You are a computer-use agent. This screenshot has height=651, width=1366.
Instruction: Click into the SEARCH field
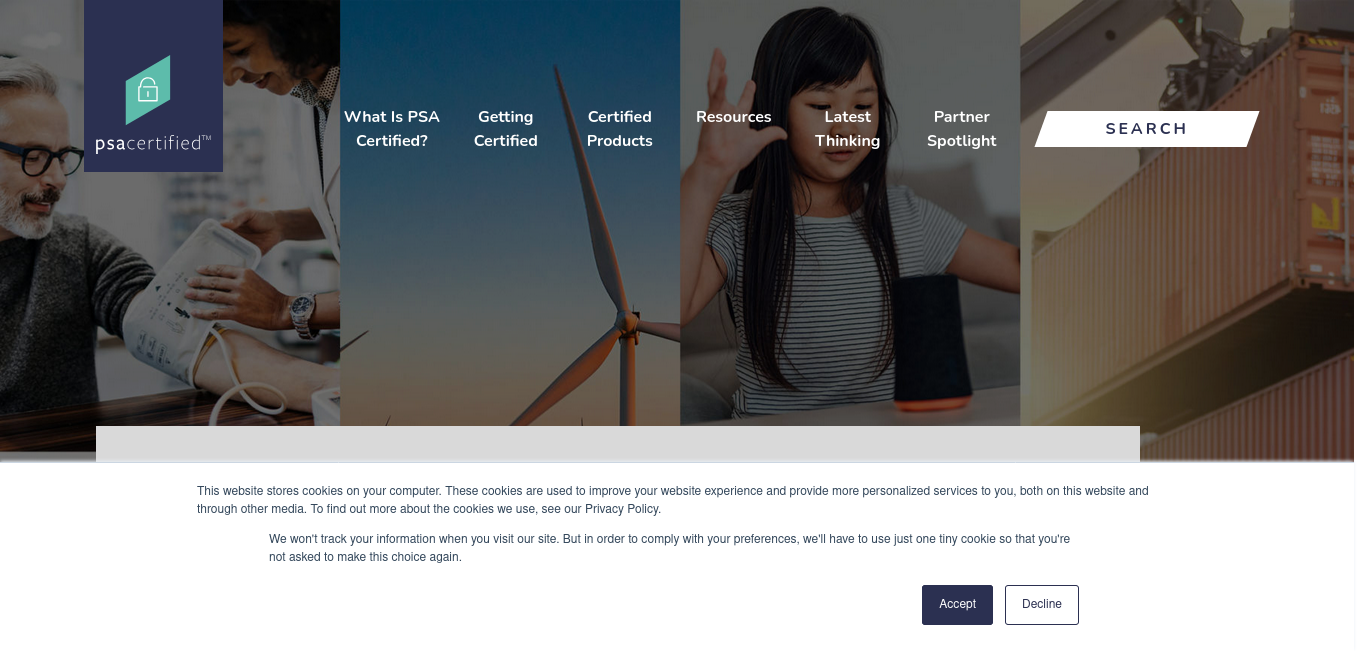pyautogui.click(x=1146, y=129)
